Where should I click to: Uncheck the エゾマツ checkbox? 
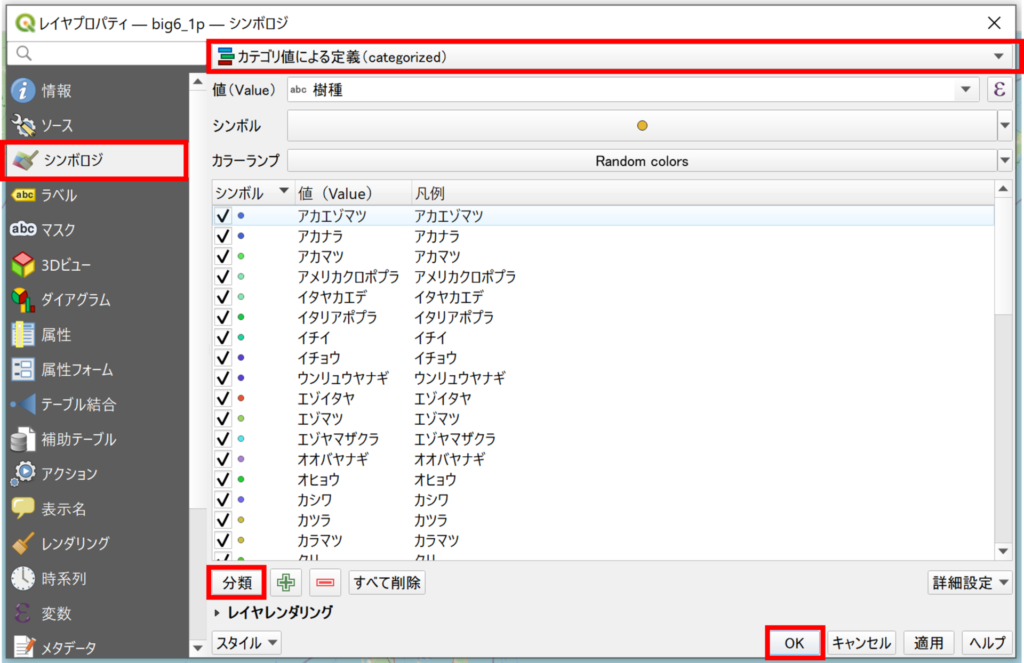click(x=223, y=418)
